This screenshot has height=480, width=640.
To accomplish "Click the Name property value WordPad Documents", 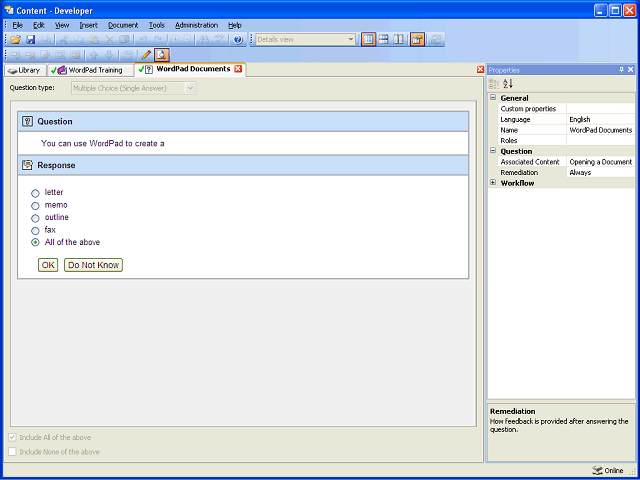I will [601, 130].
